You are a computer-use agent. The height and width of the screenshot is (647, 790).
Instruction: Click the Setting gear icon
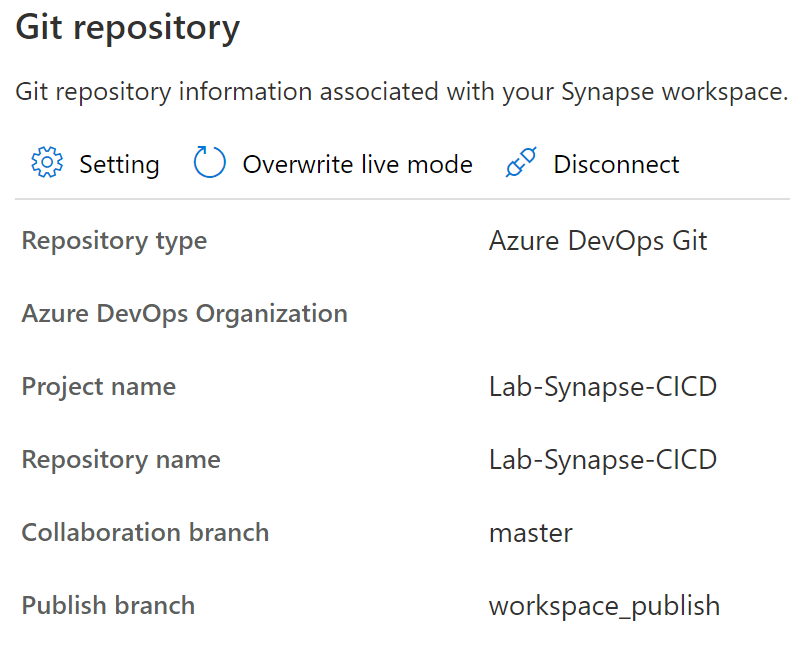[x=47, y=163]
